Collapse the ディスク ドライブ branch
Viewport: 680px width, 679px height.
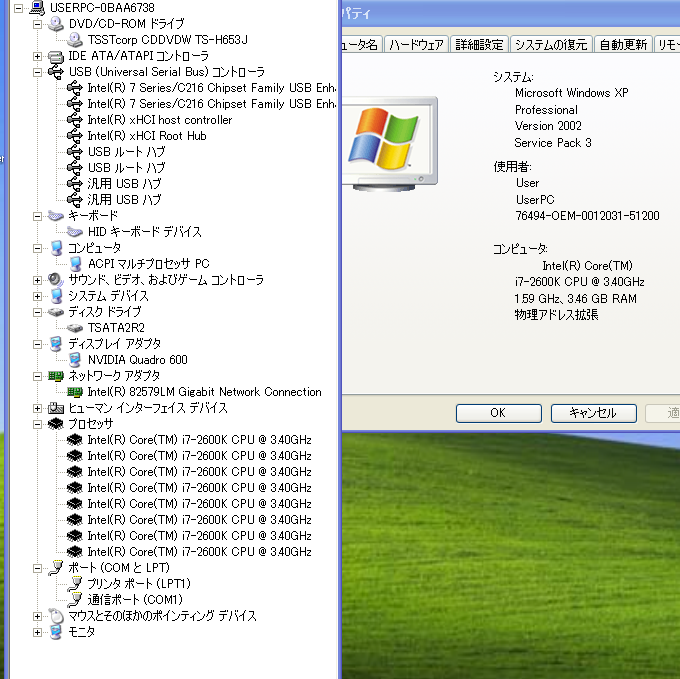click(x=37, y=312)
